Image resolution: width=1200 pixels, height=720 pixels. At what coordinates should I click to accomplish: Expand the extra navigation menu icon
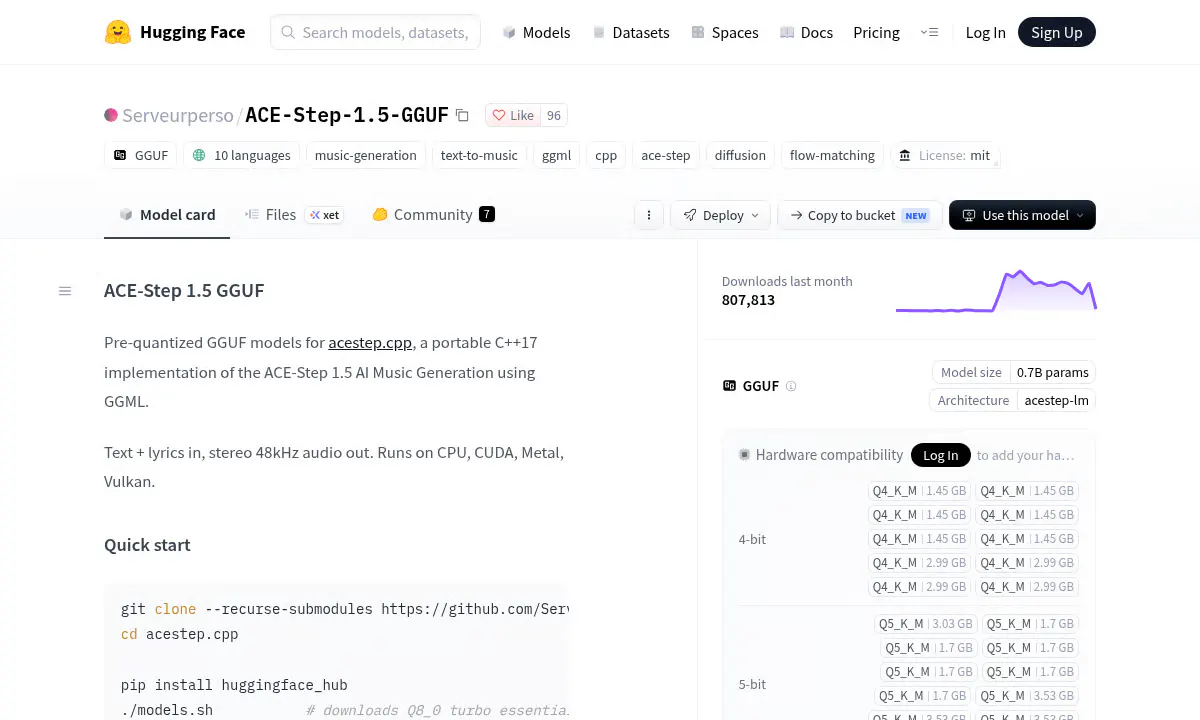click(929, 32)
